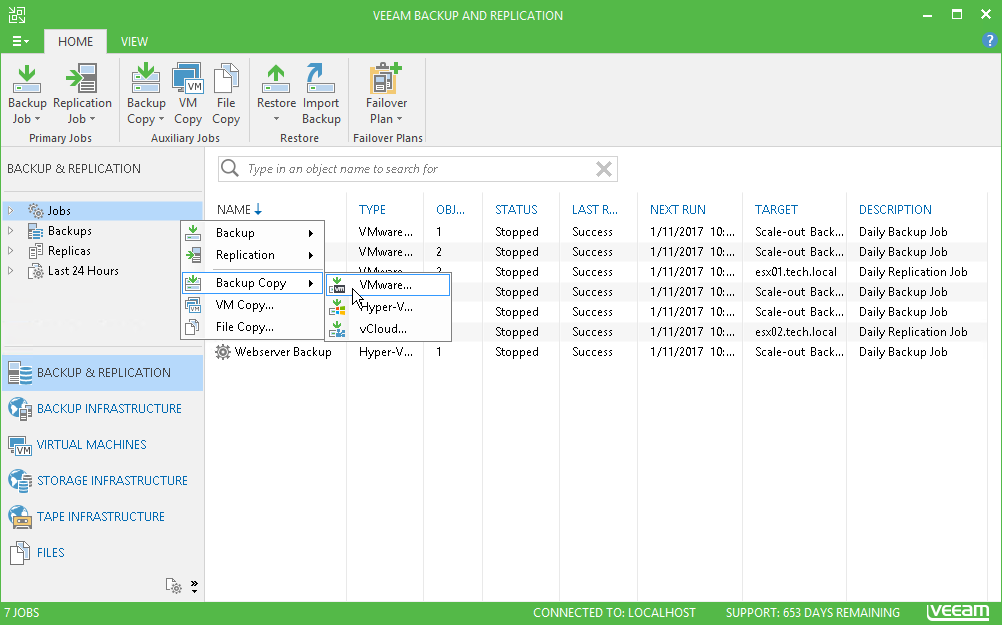Click the Webserver Backup gear icon
This screenshot has width=1002, height=625.
click(222, 352)
